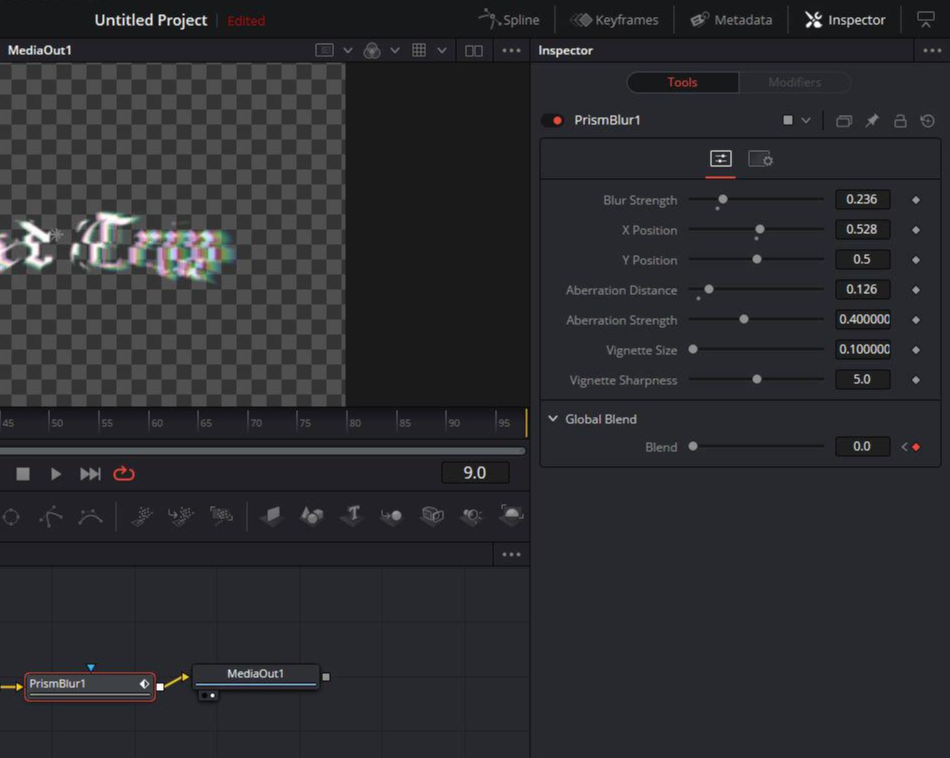Open the Metadata panel
Screen dimensions: 950x758
click(x=731, y=20)
